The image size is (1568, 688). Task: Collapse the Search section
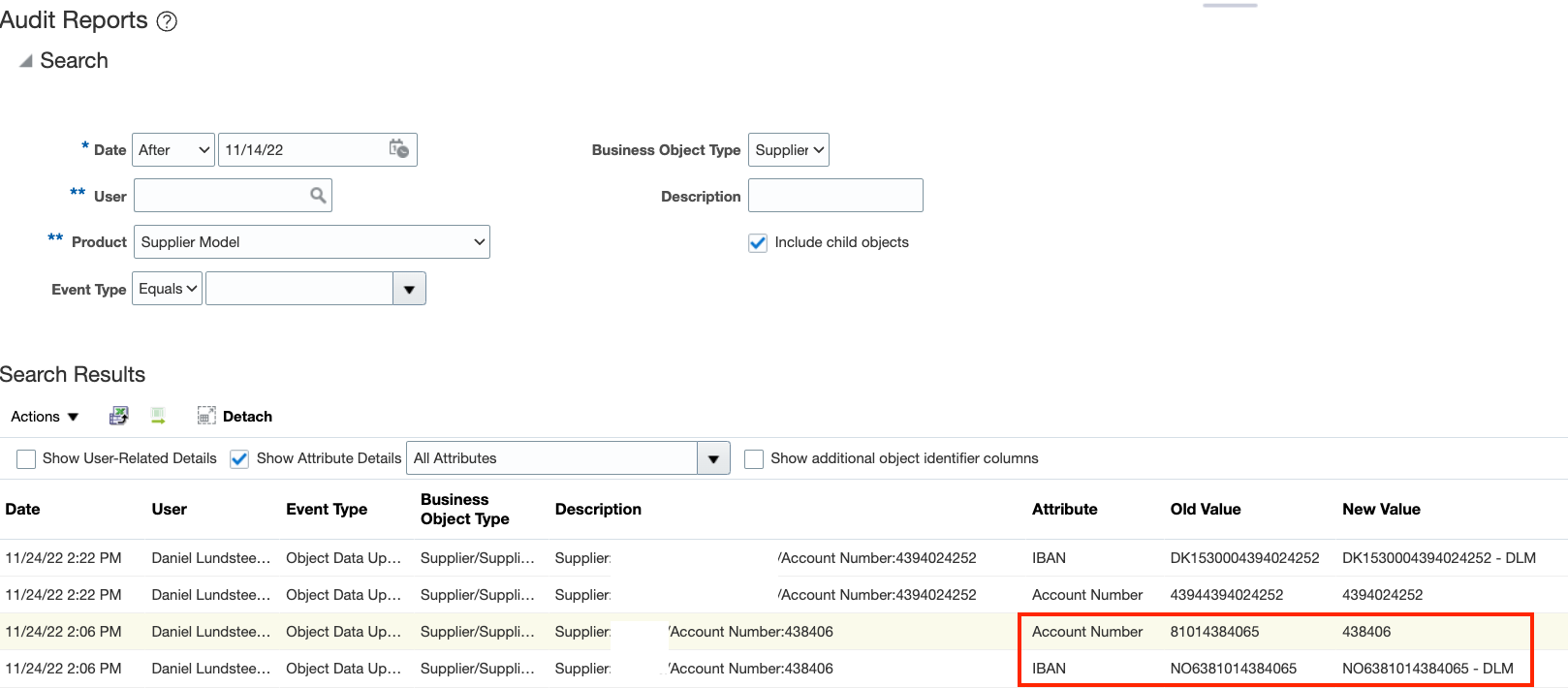coord(26,61)
